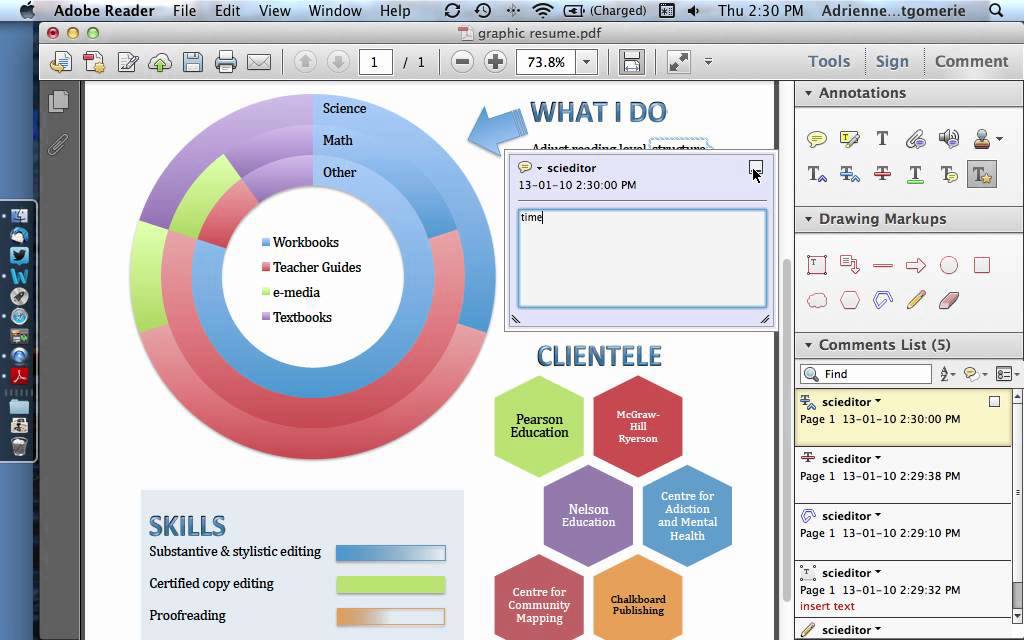Screen dimensions: 1024x640
Task: Click the Print toolbar icon
Action: coord(225,62)
